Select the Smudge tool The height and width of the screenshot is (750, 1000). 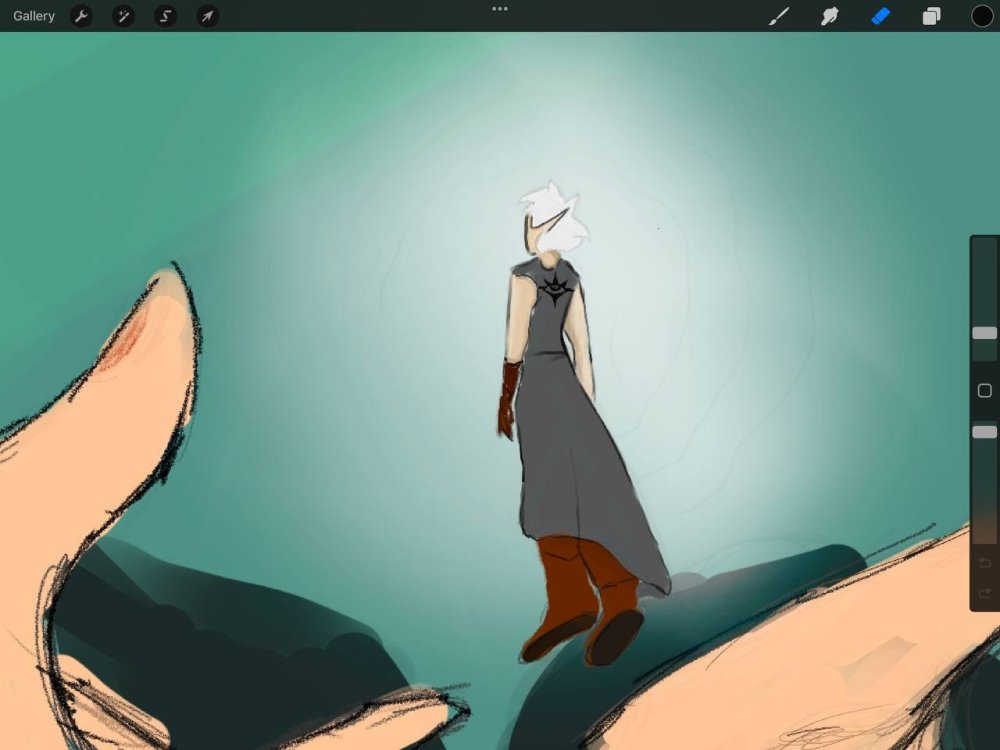pyautogui.click(x=829, y=16)
